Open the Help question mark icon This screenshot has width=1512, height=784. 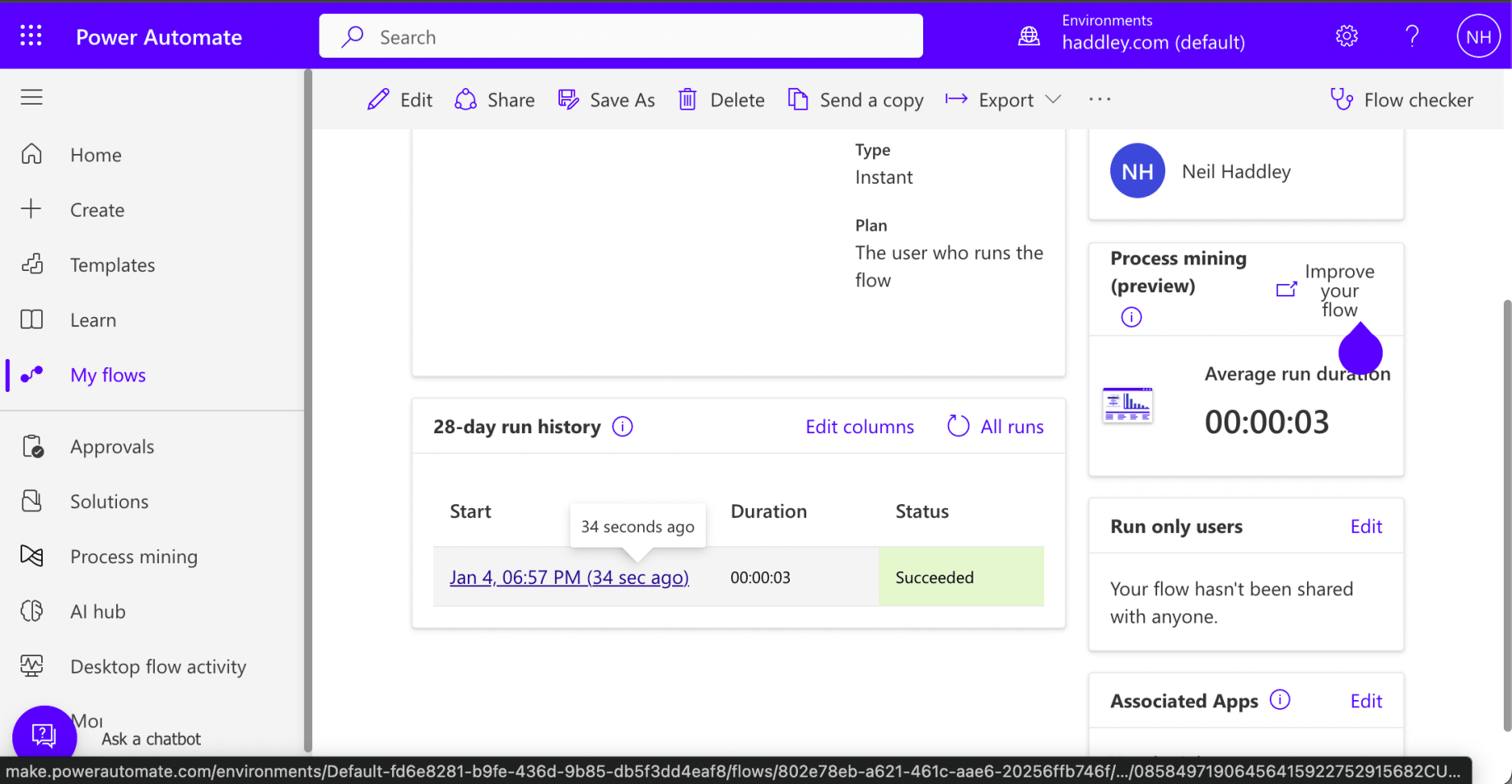coord(1412,35)
